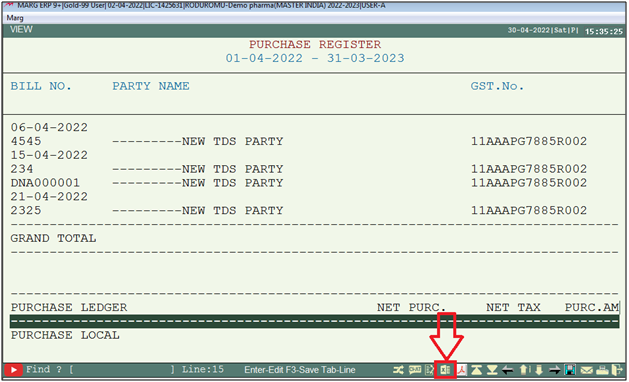Click NEW TDS PARTY on bill 4545 row

coord(233,141)
